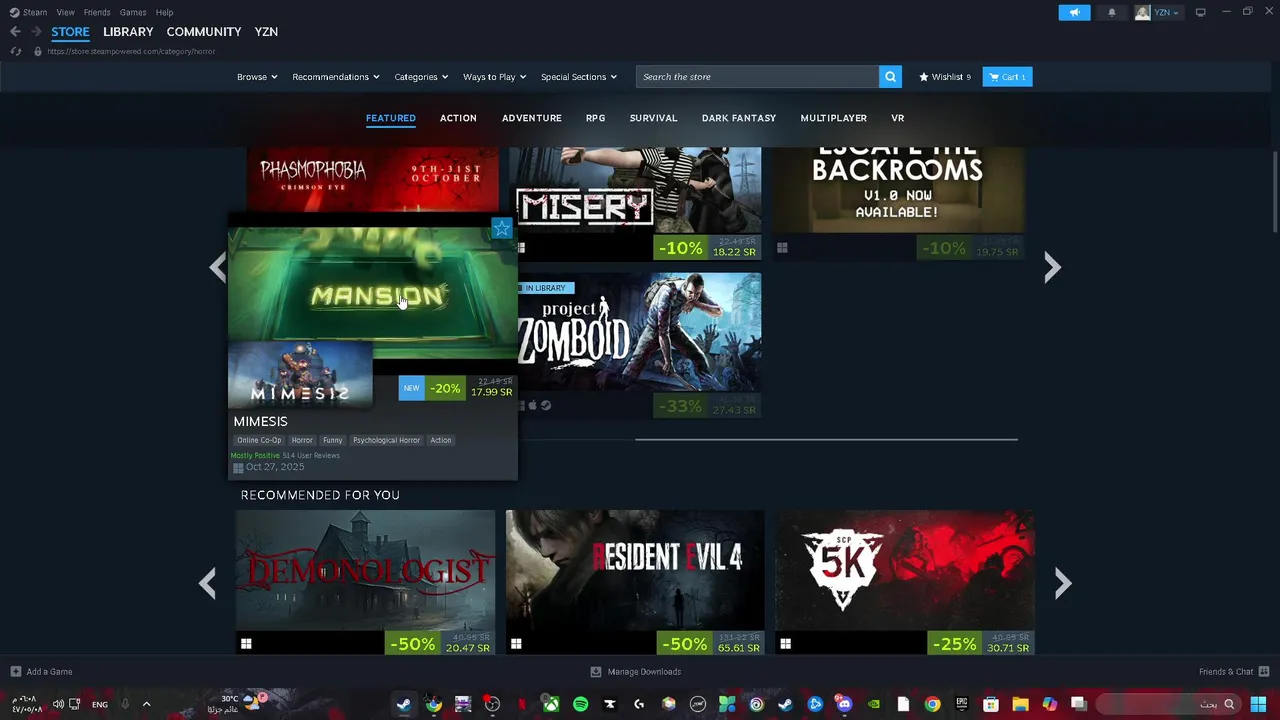Open the SCP 5K game card
This screenshot has height=720, width=1280.
coord(905,582)
